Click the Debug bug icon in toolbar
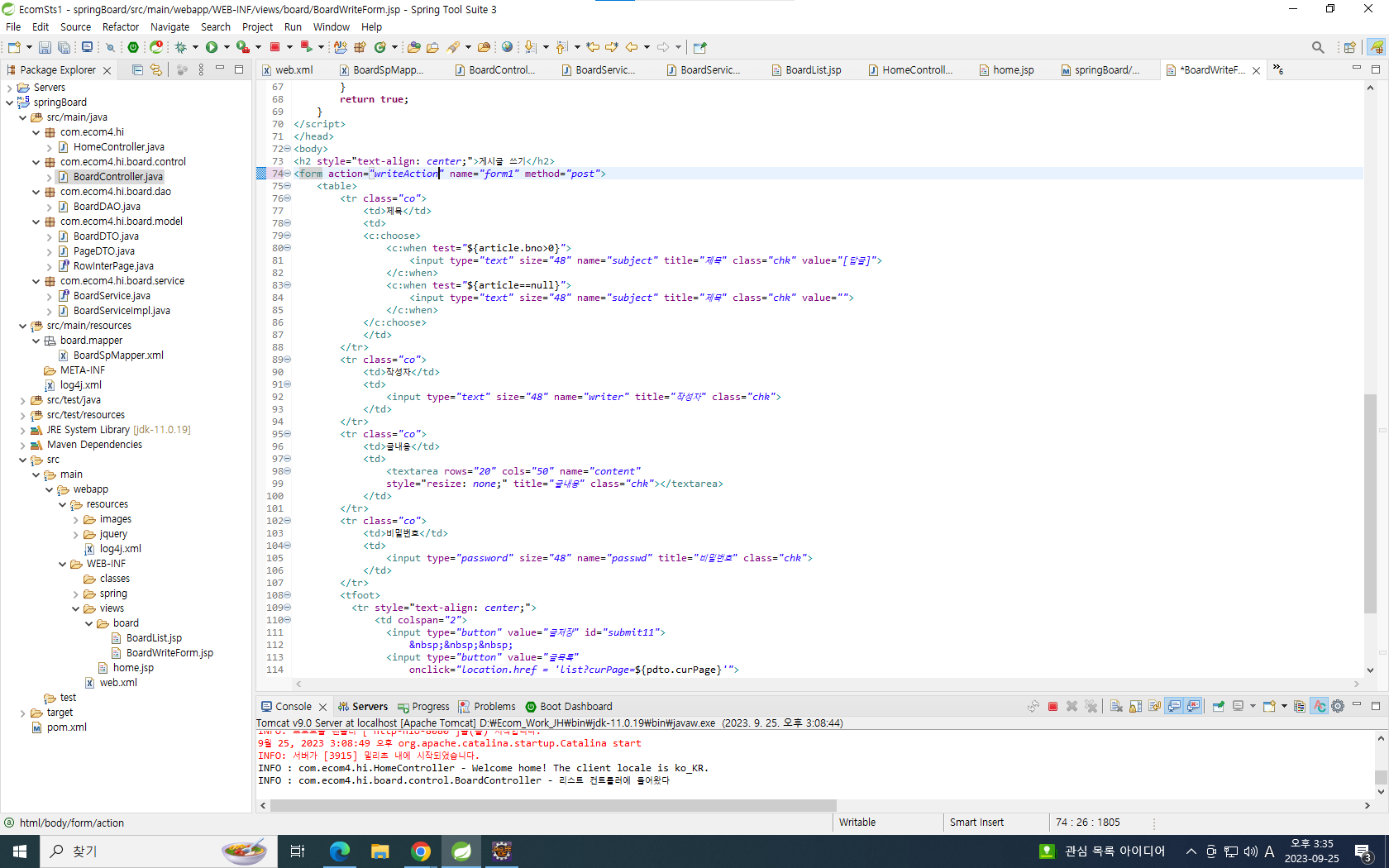The image size is (1389, 868). [x=180, y=47]
